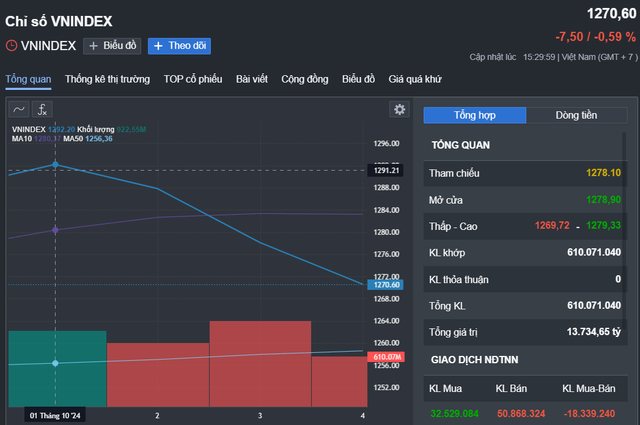Select the Tổng hợp panel toggle
This screenshot has width=640, height=425.
coord(475,115)
